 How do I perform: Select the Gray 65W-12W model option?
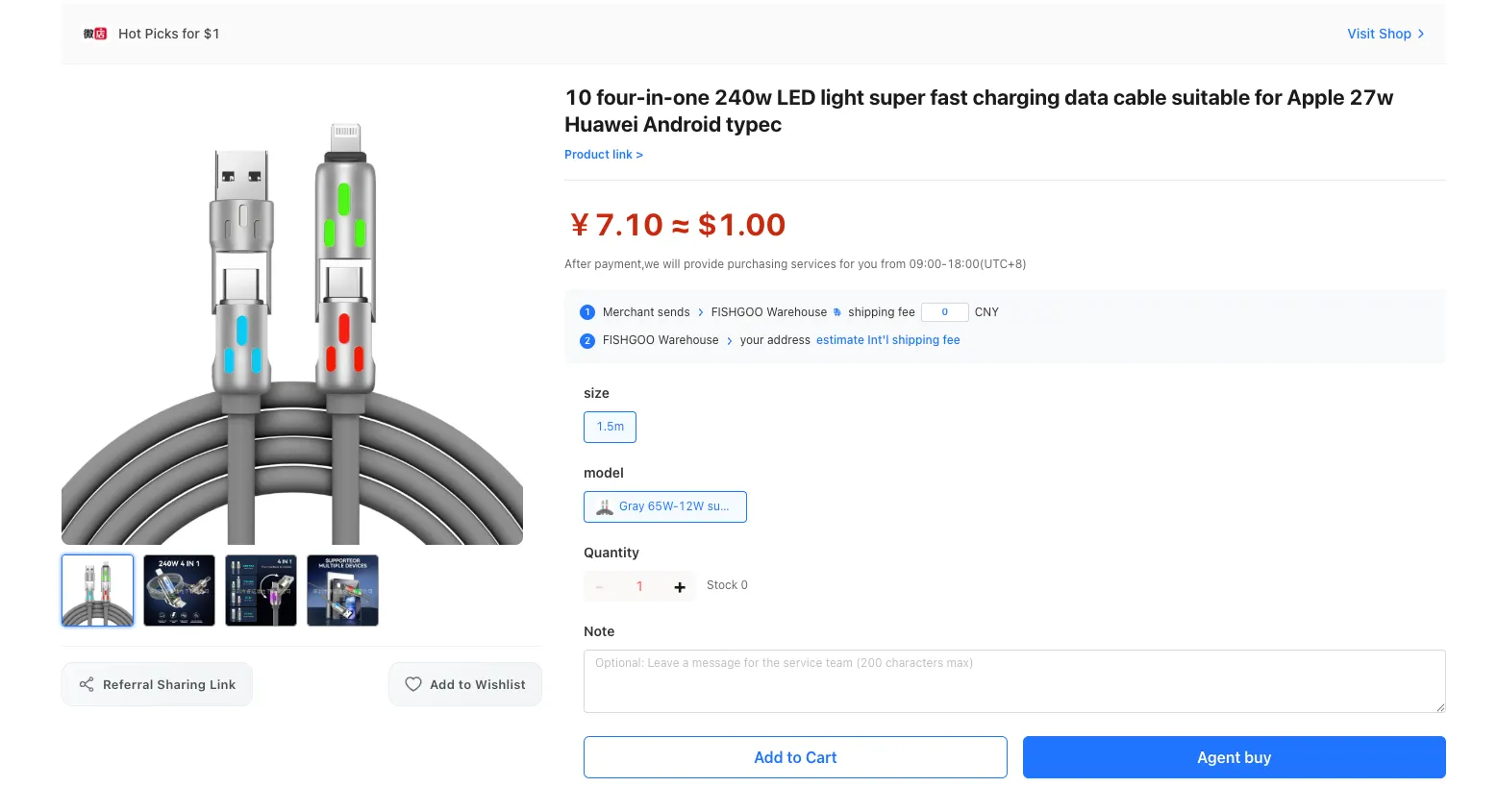click(x=664, y=506)
